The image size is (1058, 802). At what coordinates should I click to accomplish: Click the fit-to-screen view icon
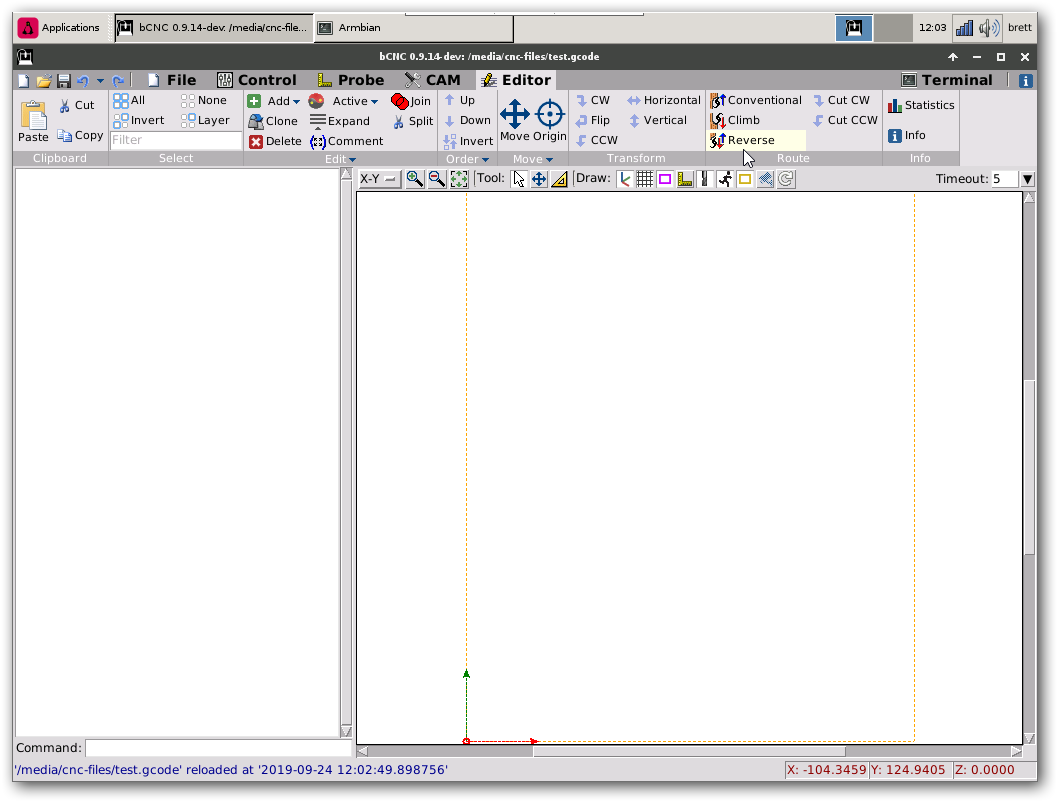[459, 179]
